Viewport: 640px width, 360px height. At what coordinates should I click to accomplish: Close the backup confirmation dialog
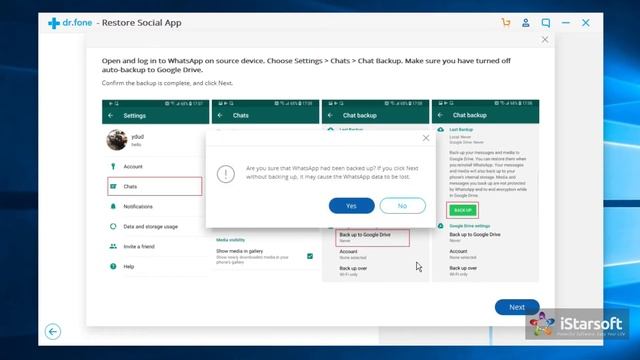pos(426,138)
